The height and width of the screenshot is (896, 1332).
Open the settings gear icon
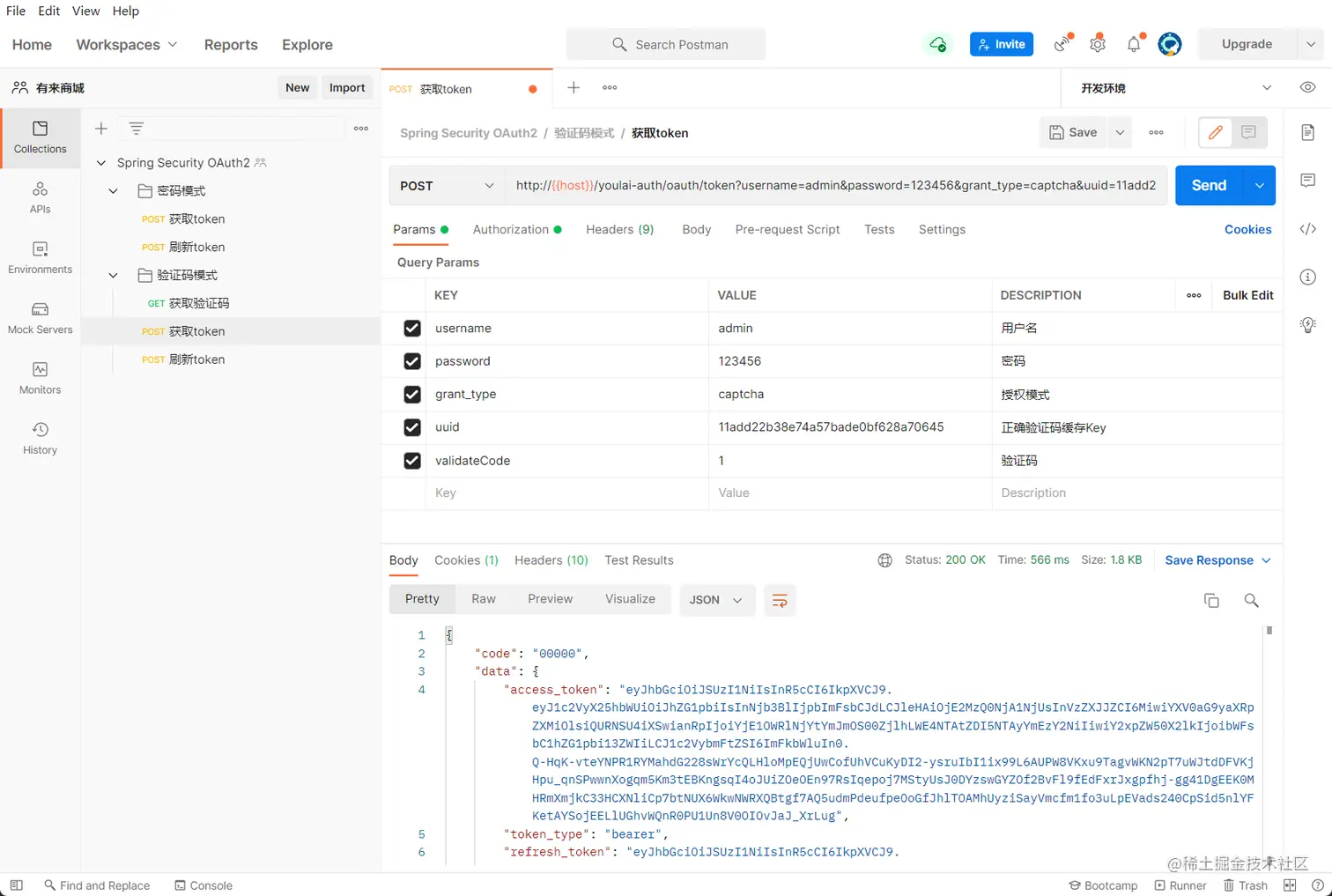[x=1098, y=44]
